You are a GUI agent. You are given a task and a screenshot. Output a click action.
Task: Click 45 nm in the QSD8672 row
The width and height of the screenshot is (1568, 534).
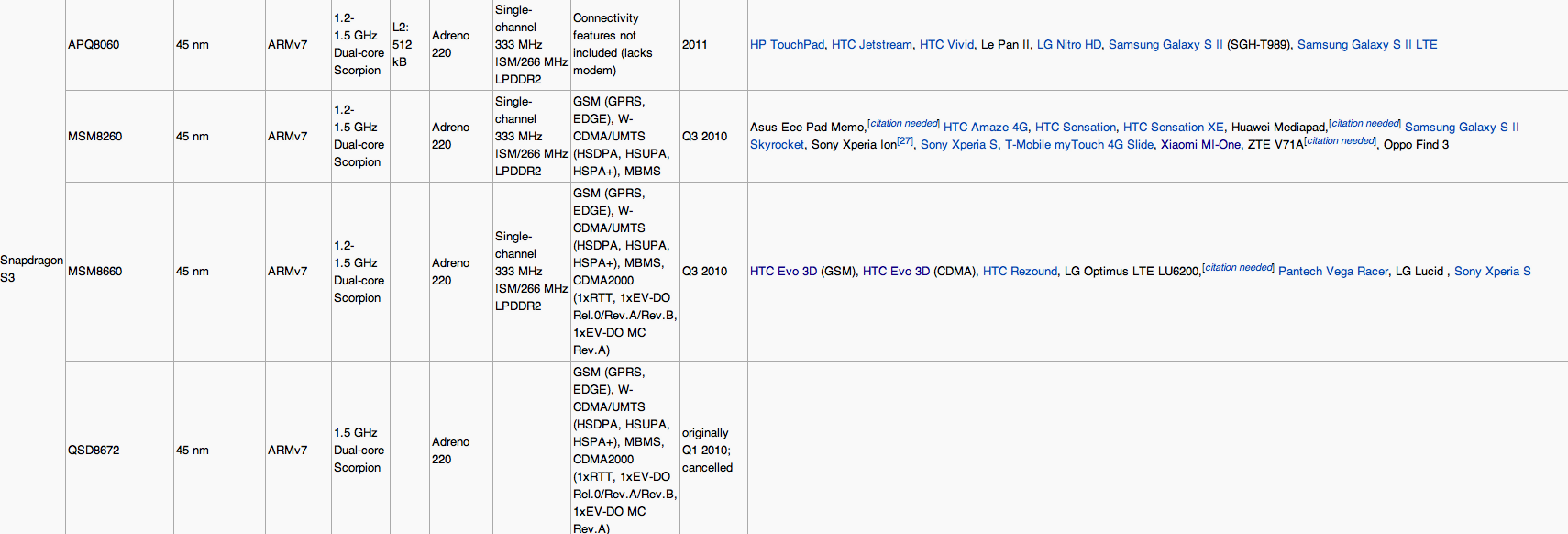193,451
